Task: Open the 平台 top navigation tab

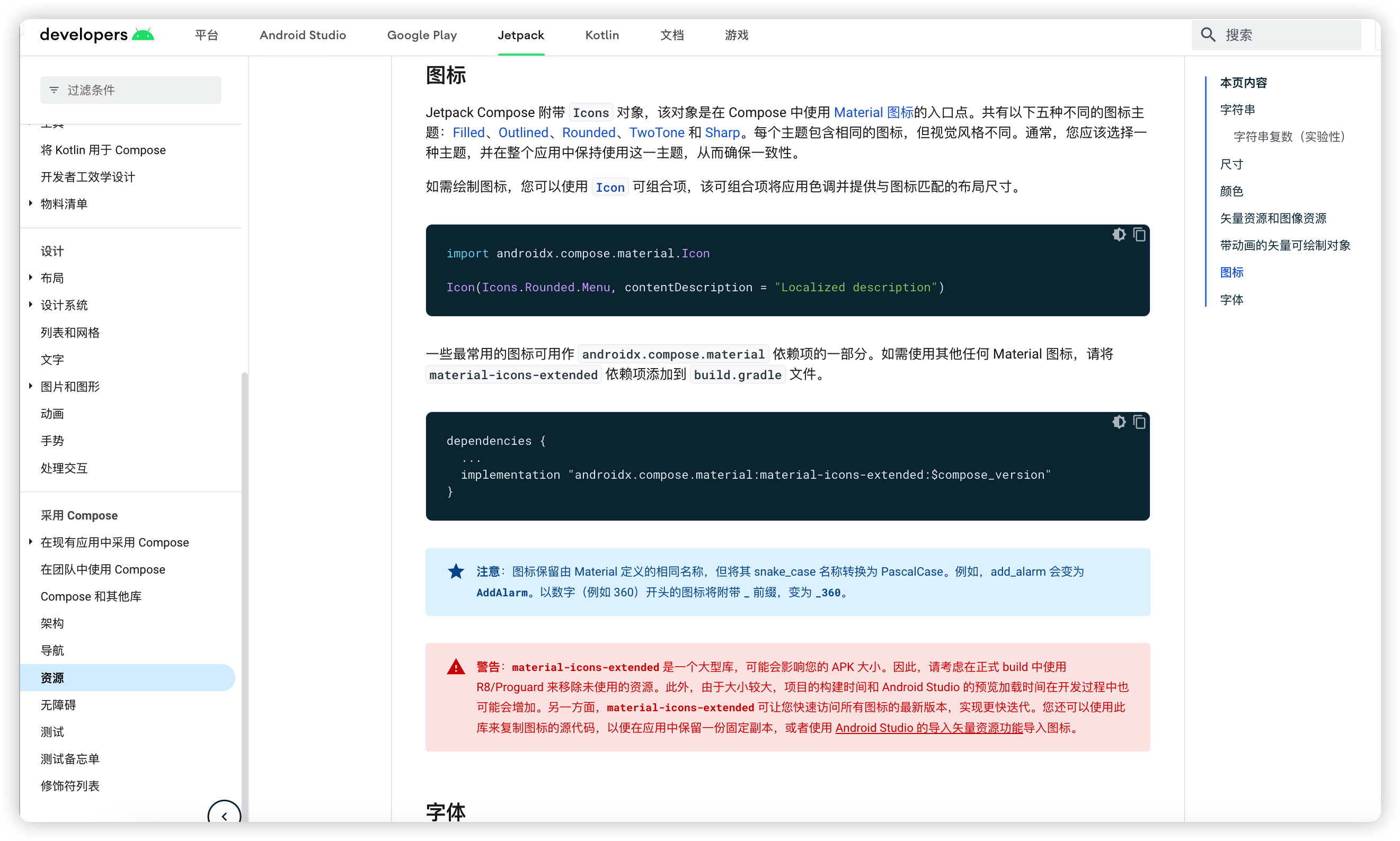Action: 207,35
